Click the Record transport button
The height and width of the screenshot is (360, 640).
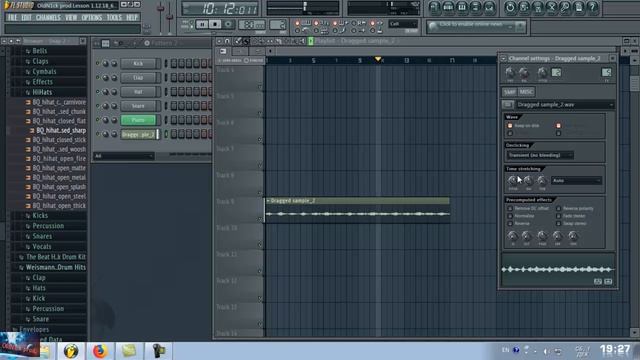pos(228,24)
